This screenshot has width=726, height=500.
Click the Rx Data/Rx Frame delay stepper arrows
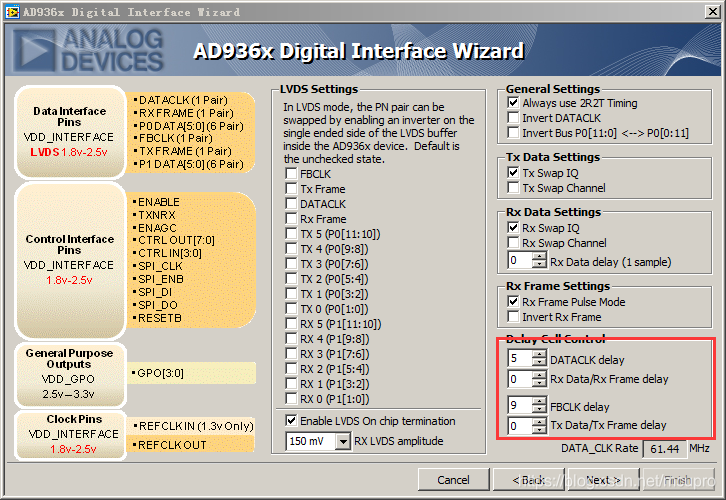[x=539, y=380]
